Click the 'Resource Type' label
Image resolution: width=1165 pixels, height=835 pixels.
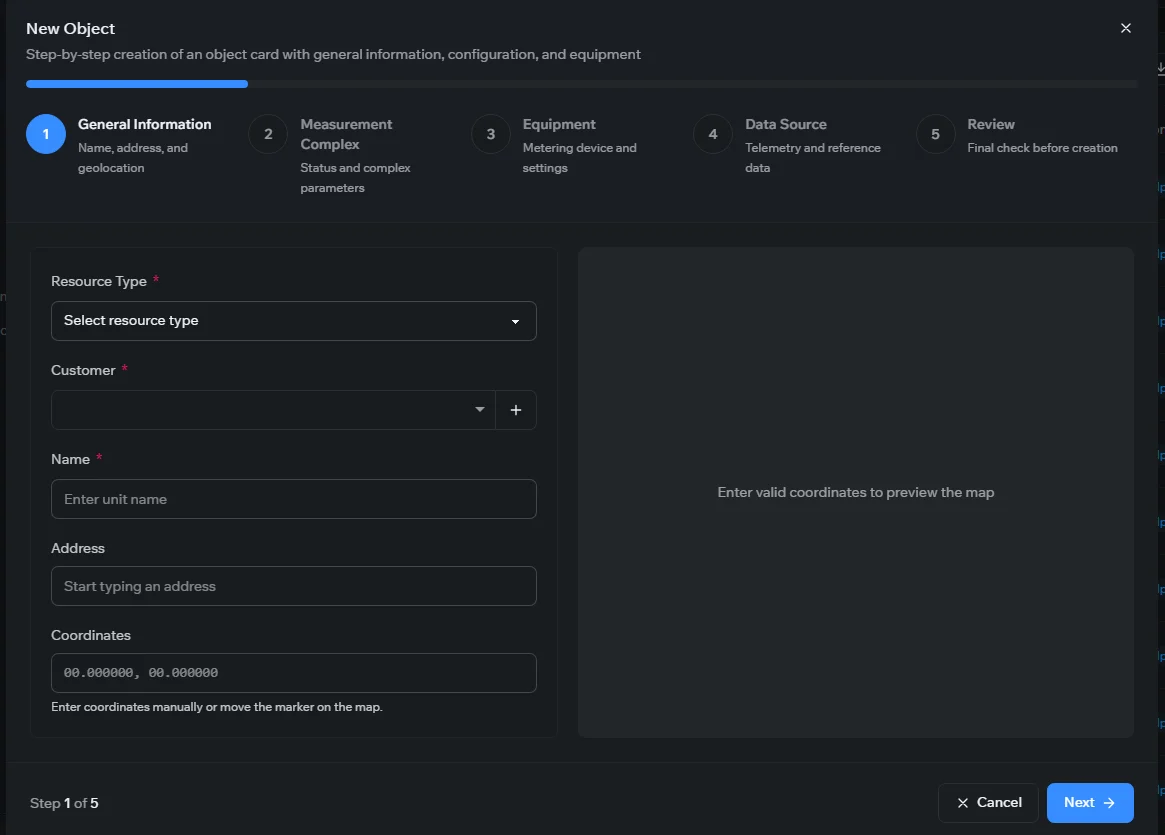(99, 282)
